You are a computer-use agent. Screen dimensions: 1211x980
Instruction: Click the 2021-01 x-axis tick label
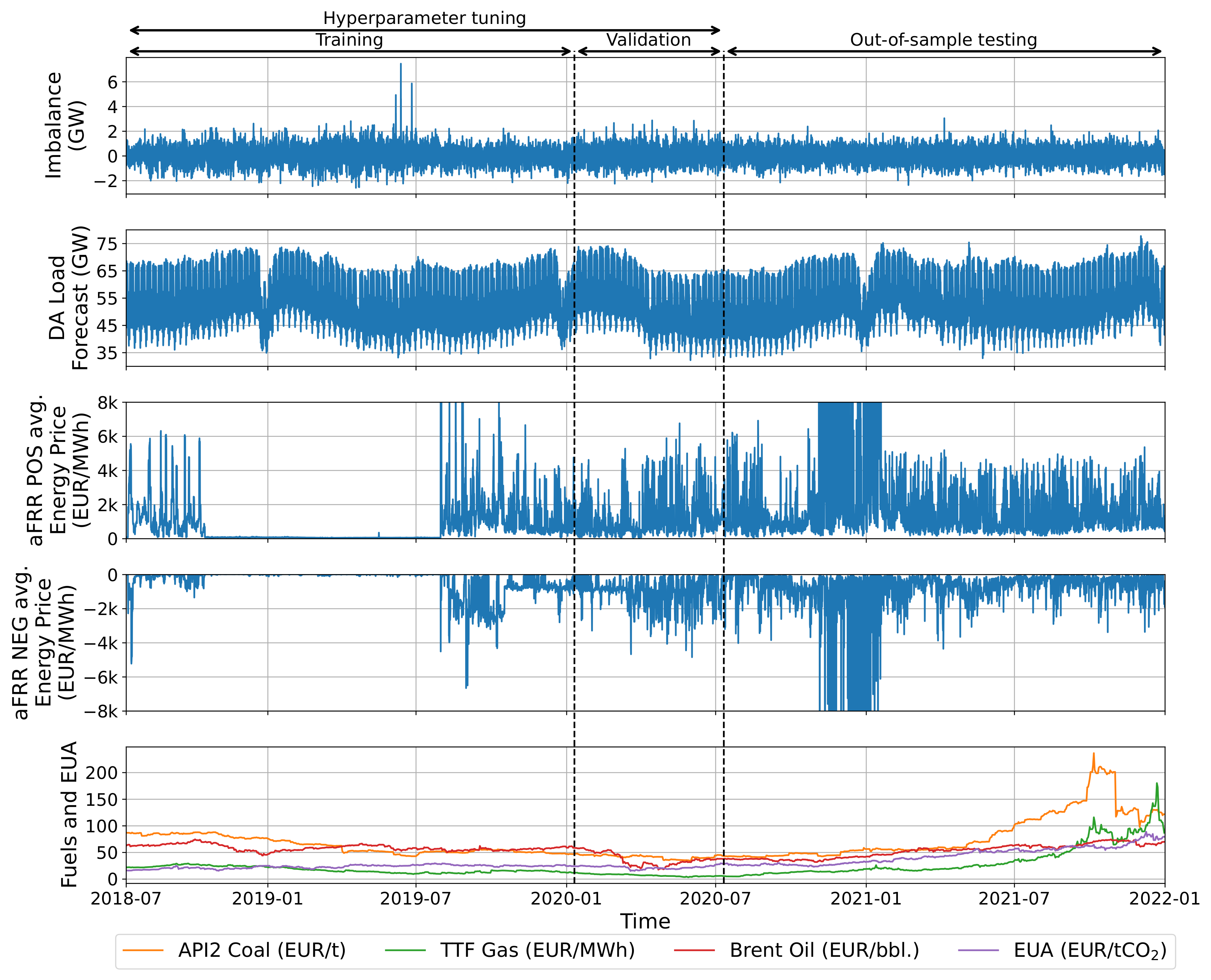(x=866, y=898)
